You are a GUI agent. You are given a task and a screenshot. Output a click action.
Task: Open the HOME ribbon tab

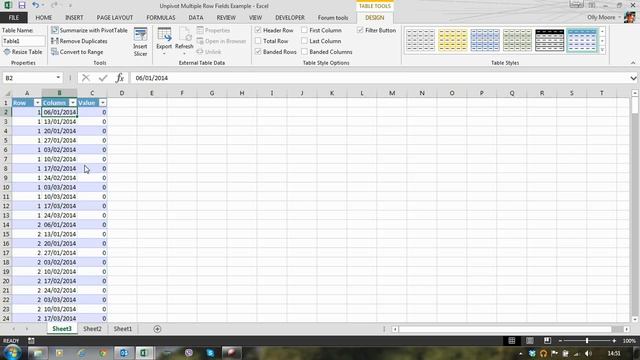[44, 18]
